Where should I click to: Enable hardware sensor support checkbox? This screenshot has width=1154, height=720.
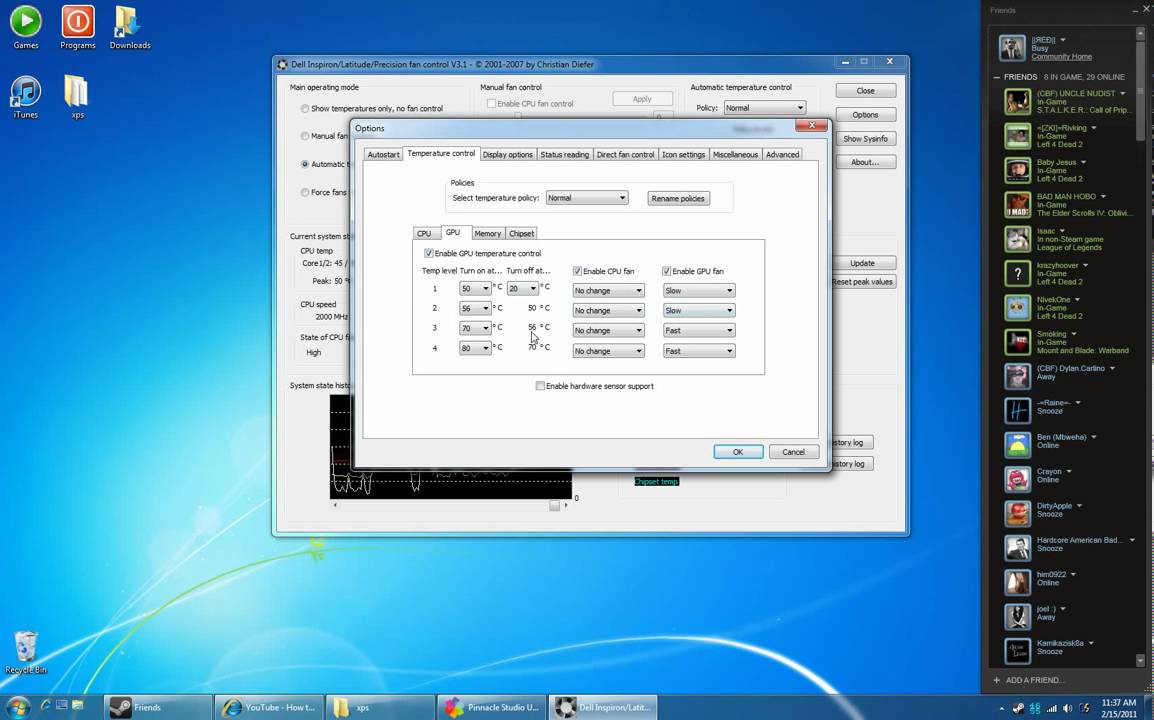click(540, 386)
